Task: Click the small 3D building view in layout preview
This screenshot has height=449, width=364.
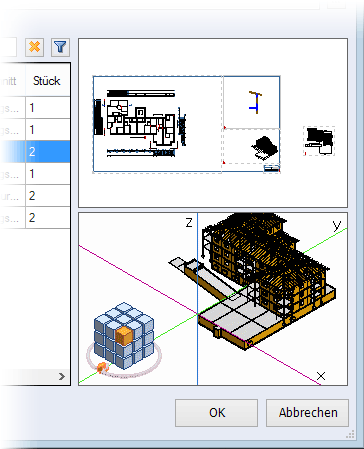Action: pyautogui.click(x=265, y=147)
